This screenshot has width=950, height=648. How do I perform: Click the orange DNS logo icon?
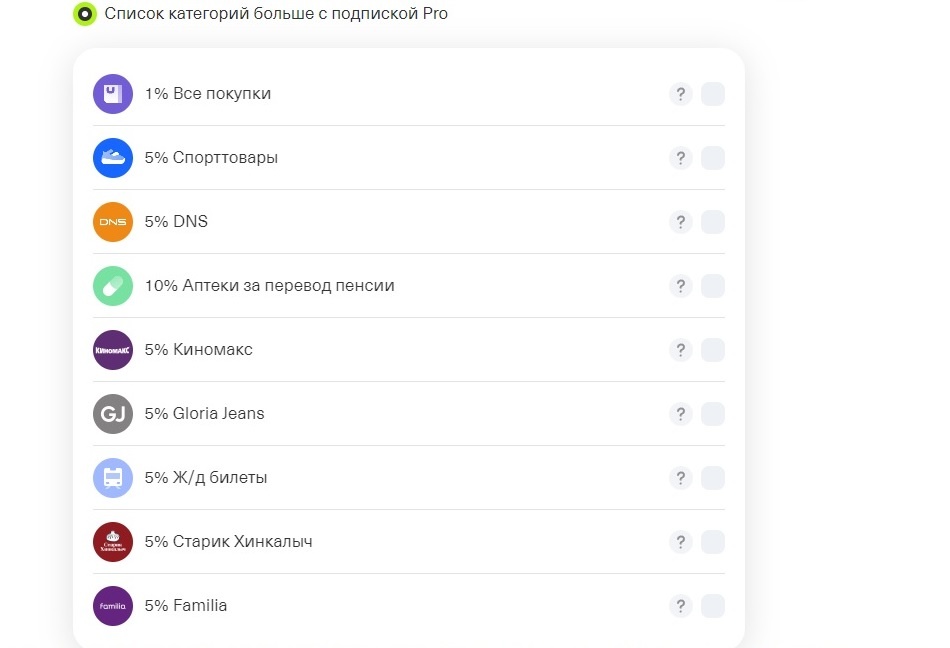point(113,222)
